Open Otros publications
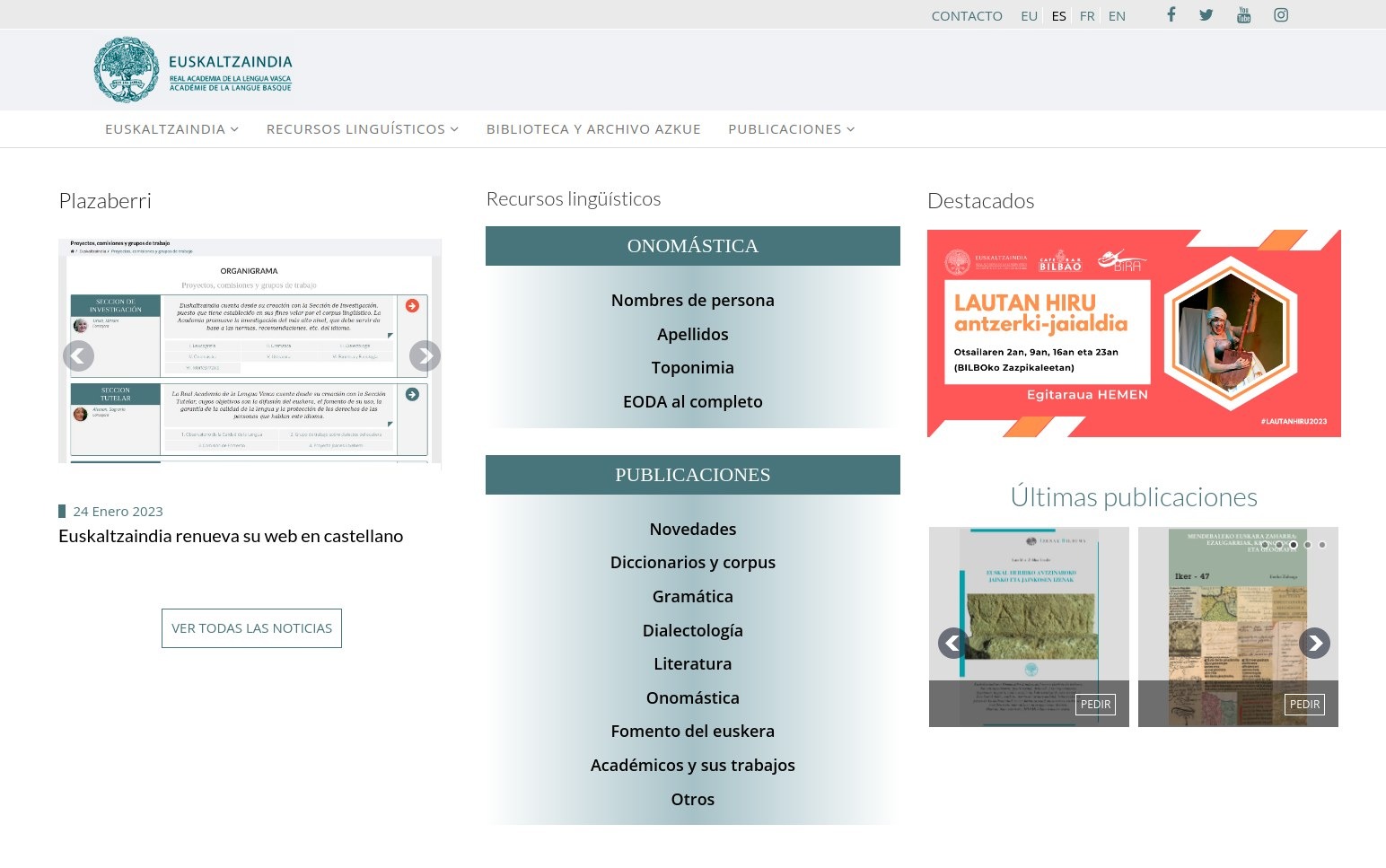 coord(693,800)
